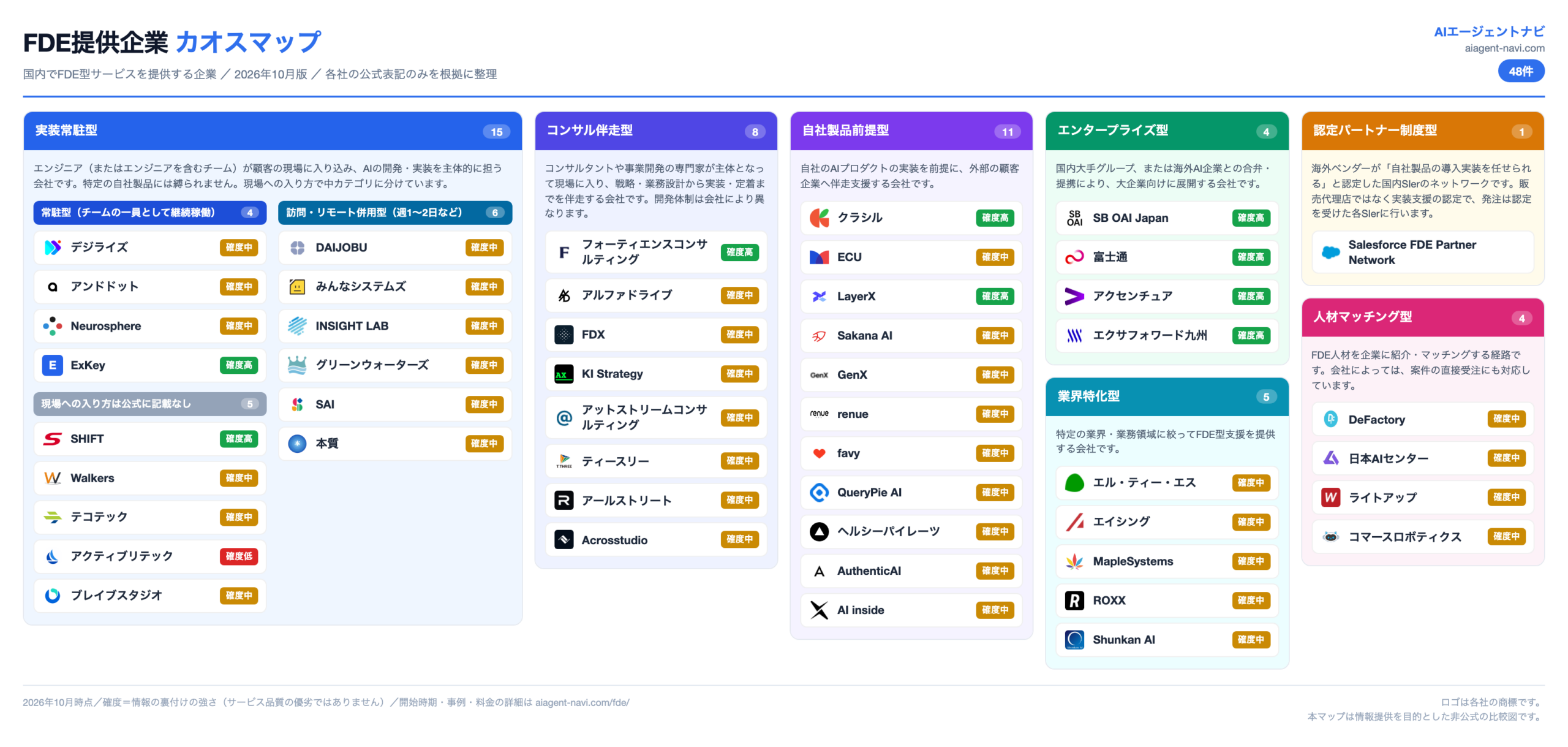Click the AuthenticAI company name

click(x=869, y=571)
